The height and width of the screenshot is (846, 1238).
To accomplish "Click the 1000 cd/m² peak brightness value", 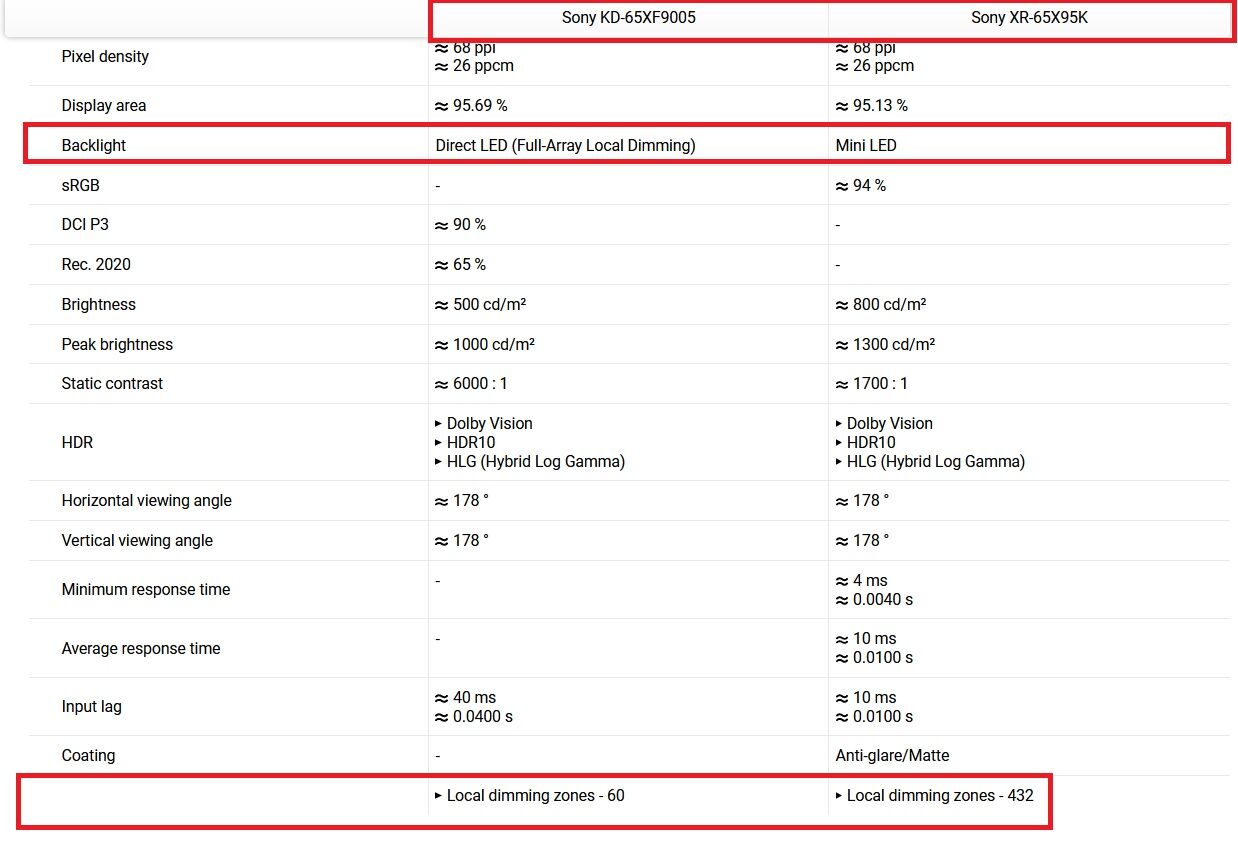I will pos(485,344).
